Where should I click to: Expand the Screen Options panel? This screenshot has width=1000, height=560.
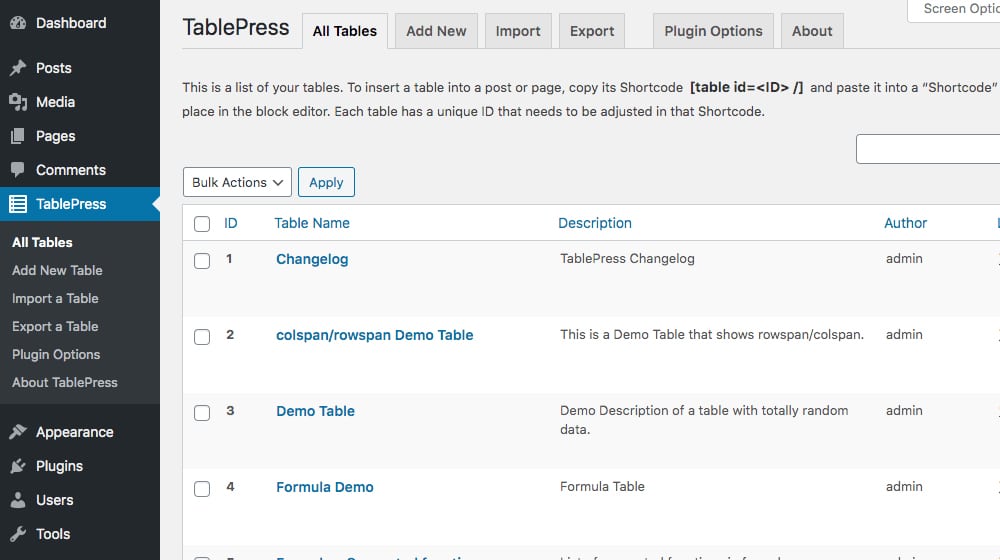(x=955, y=10)
